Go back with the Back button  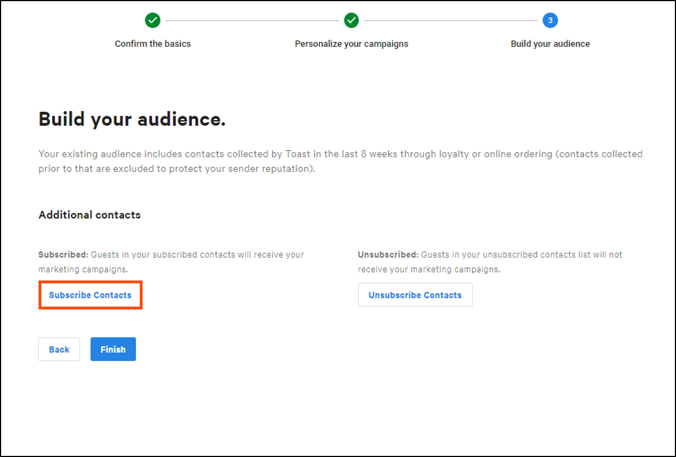(x=59, y=349)
